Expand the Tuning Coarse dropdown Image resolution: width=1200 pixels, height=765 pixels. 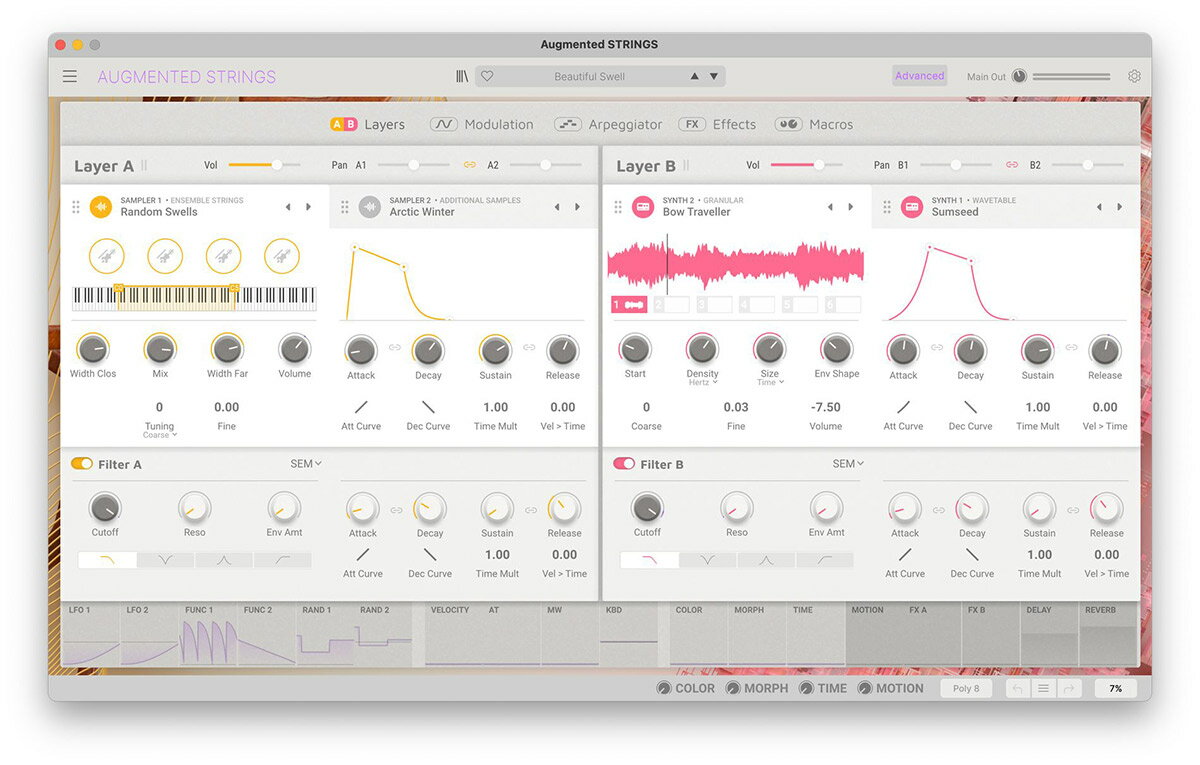[x=160, y=435]
